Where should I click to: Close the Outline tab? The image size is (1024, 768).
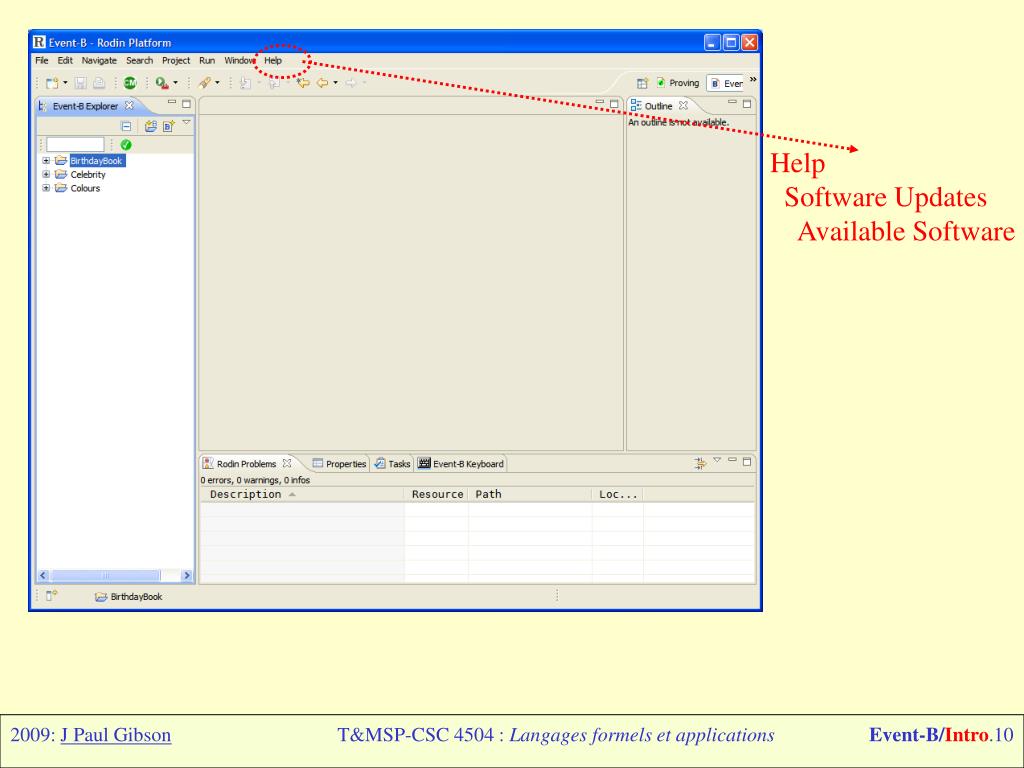[x=683, y=105]
